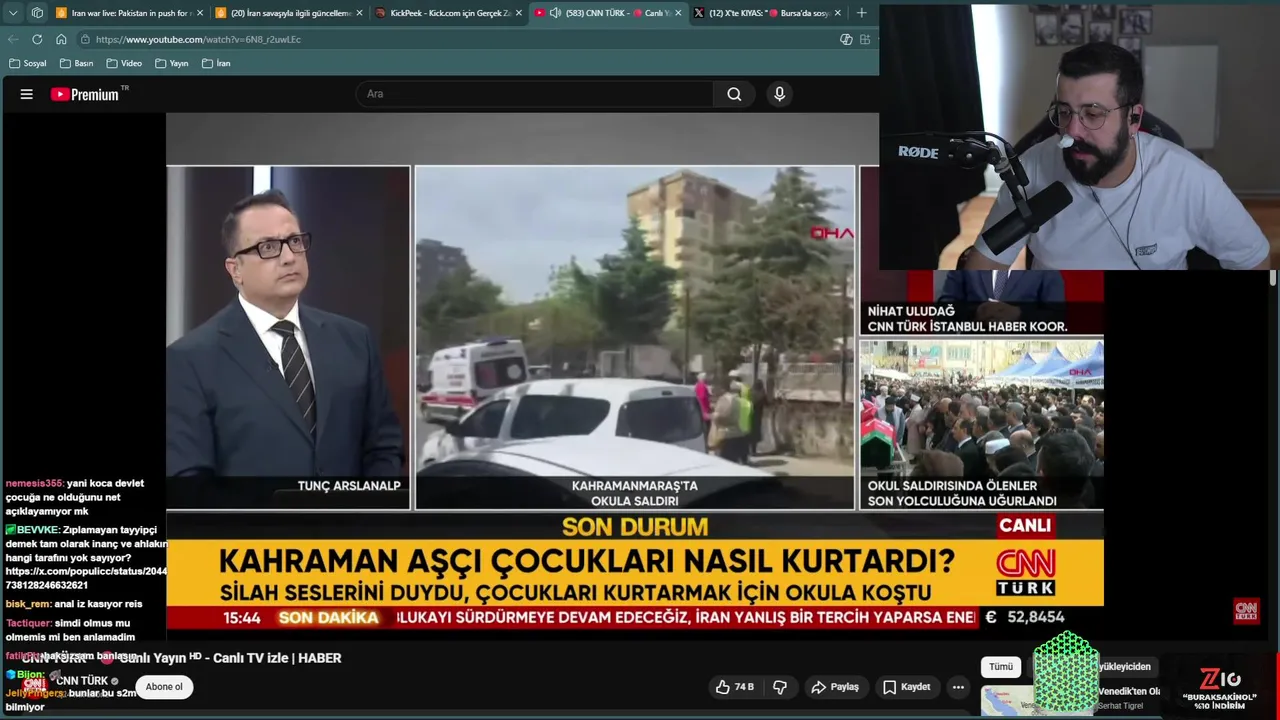Open more actions three-dot menu

pyautogui.click(x=958, y=687)
